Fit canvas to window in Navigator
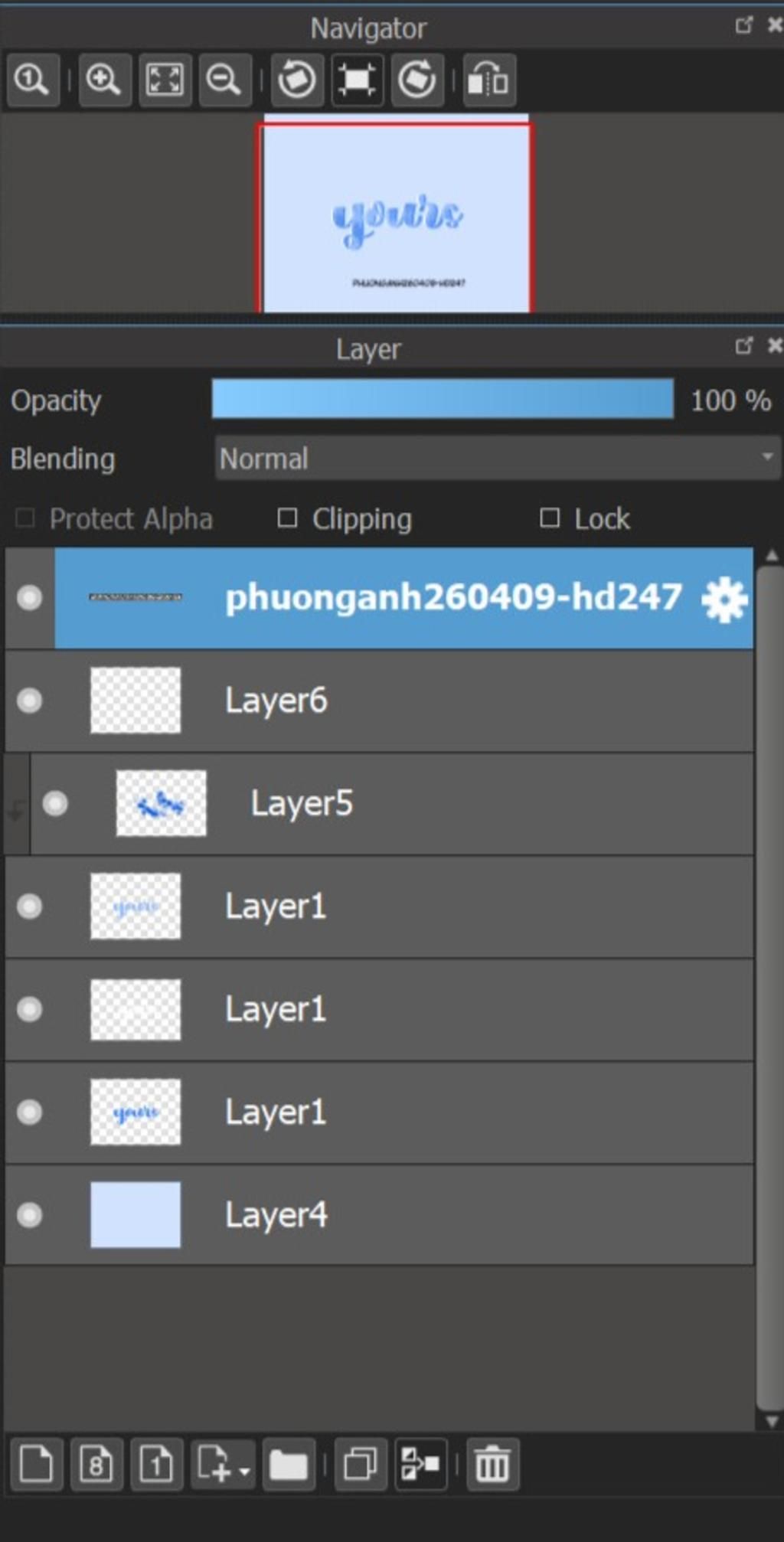Viewport: 784px width, 1542px height. 165,80
